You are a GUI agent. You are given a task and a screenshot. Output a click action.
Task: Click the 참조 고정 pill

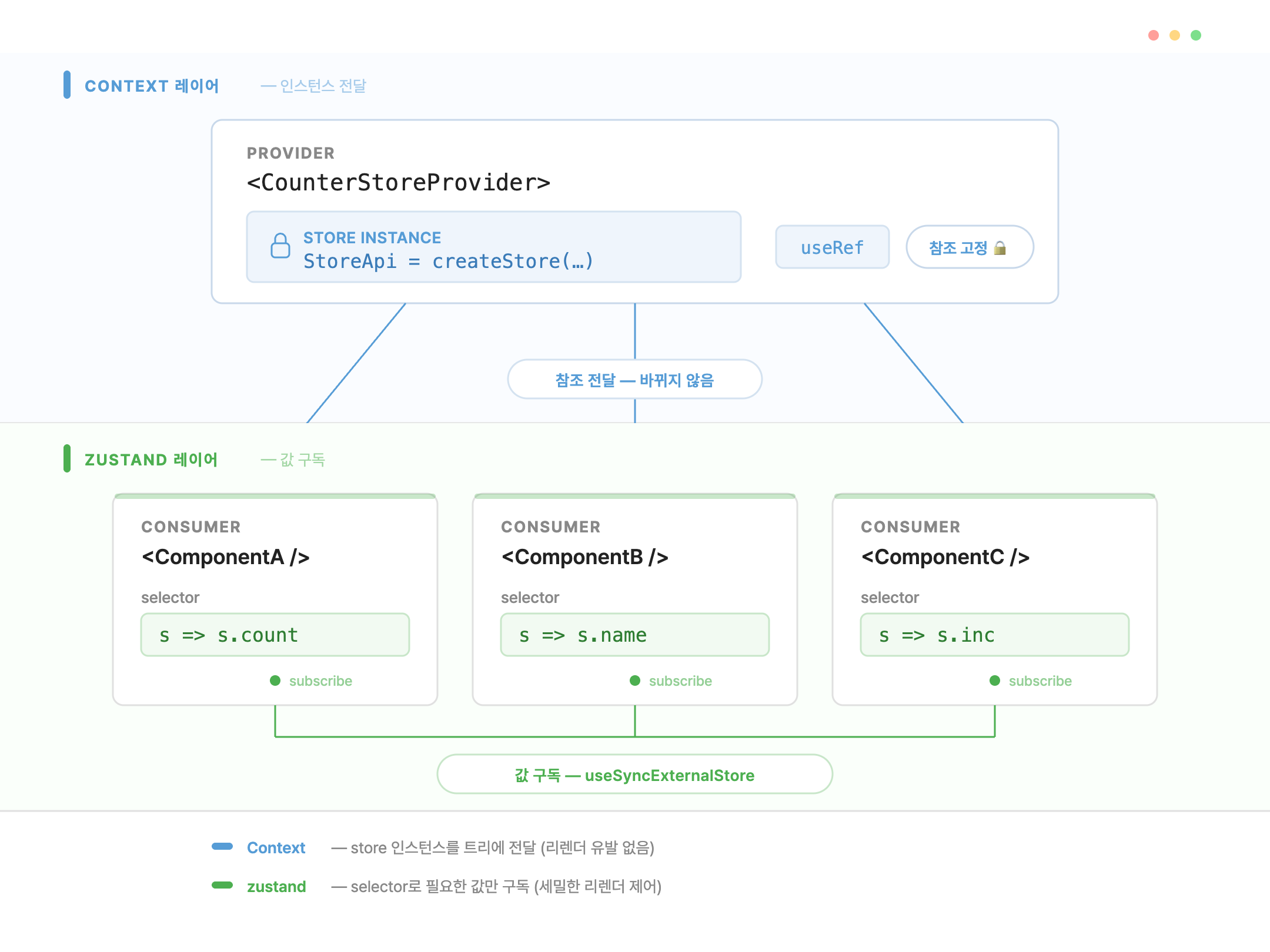(x=969, y=247)
